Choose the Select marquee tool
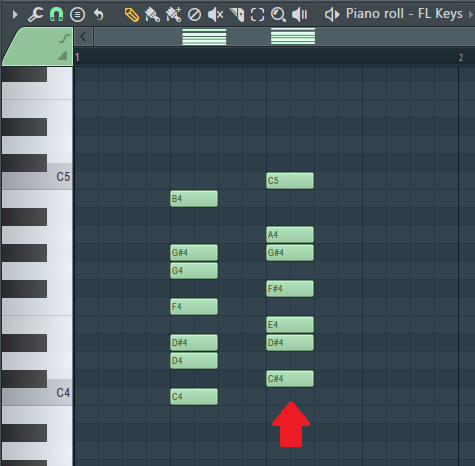This screenshot has width=475, height=466. point(257,15)
